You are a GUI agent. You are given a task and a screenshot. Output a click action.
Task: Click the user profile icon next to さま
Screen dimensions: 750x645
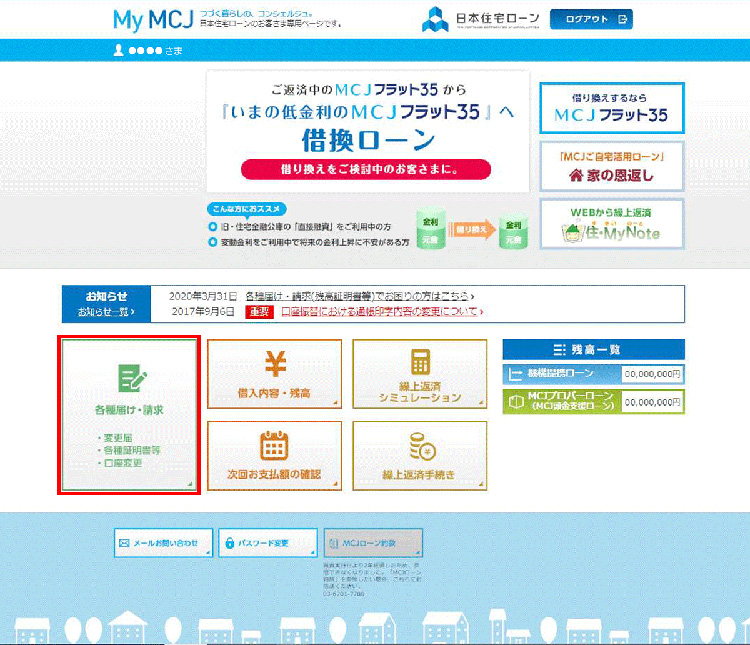coord(118,50)
